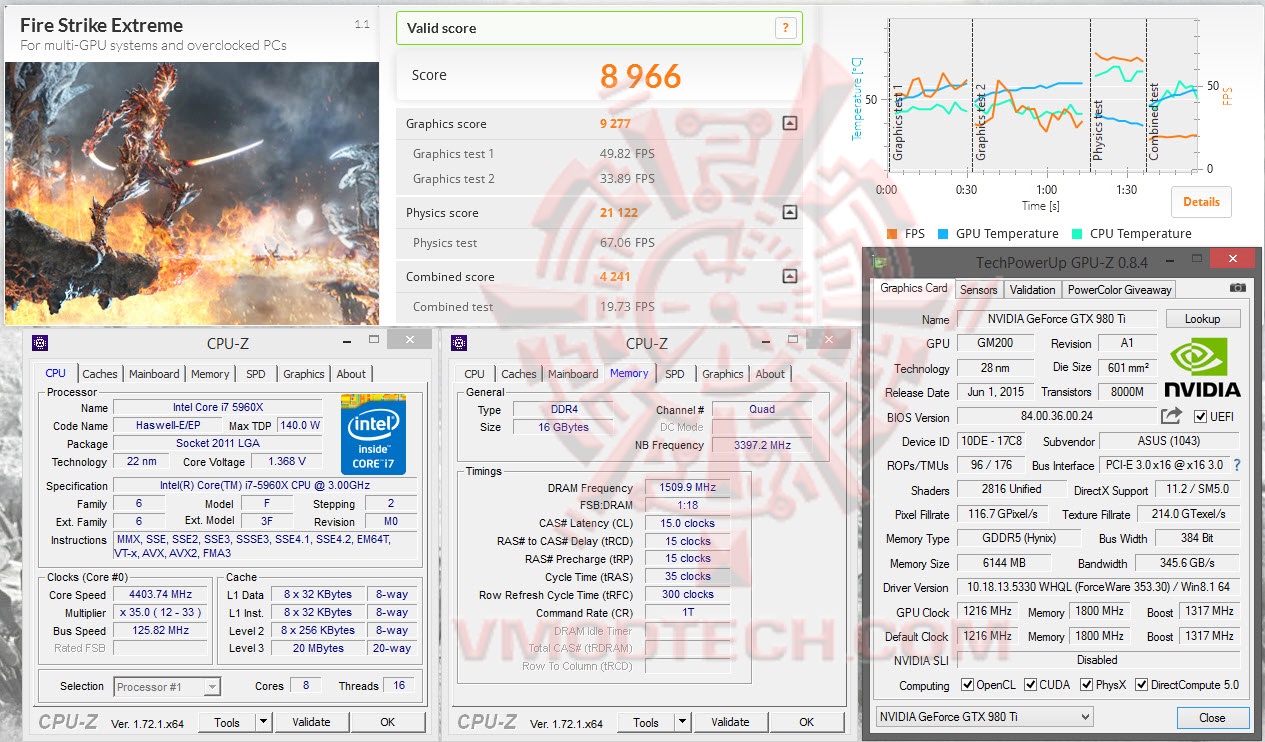Collapse the Graphics score section
1265x742 pixels.
click(x=789, y=124)
